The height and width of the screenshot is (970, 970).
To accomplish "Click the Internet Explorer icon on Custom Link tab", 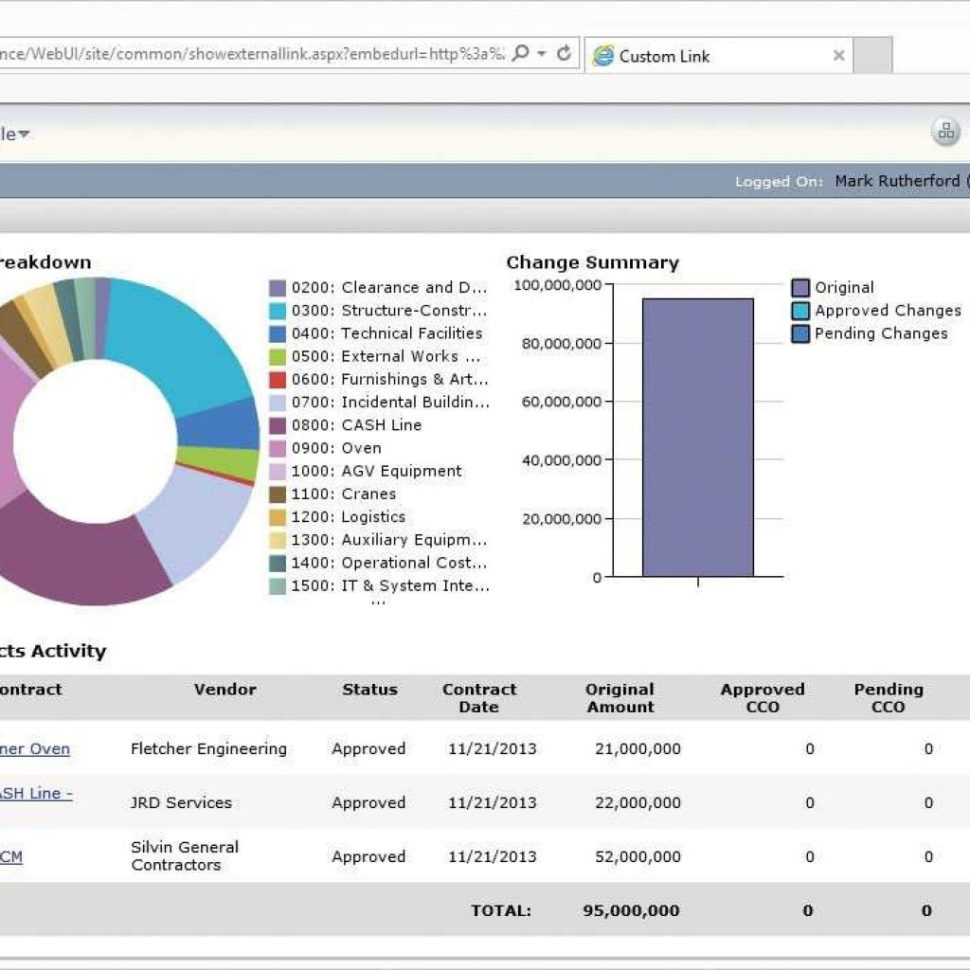I will (603, 56).
